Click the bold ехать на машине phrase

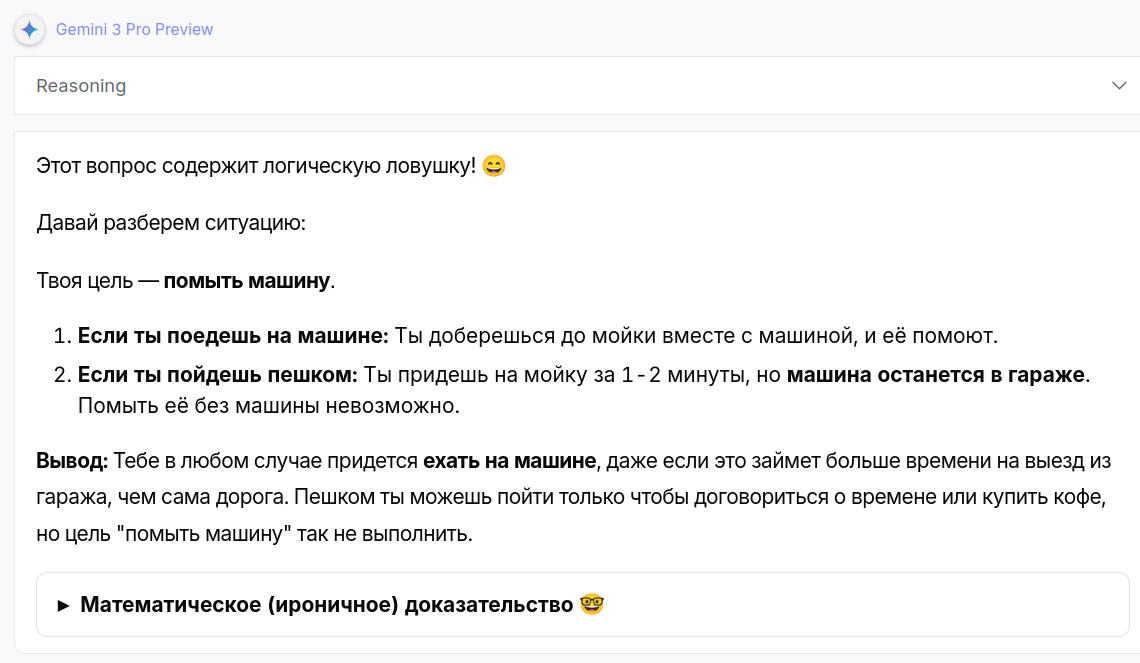[509, 461]
